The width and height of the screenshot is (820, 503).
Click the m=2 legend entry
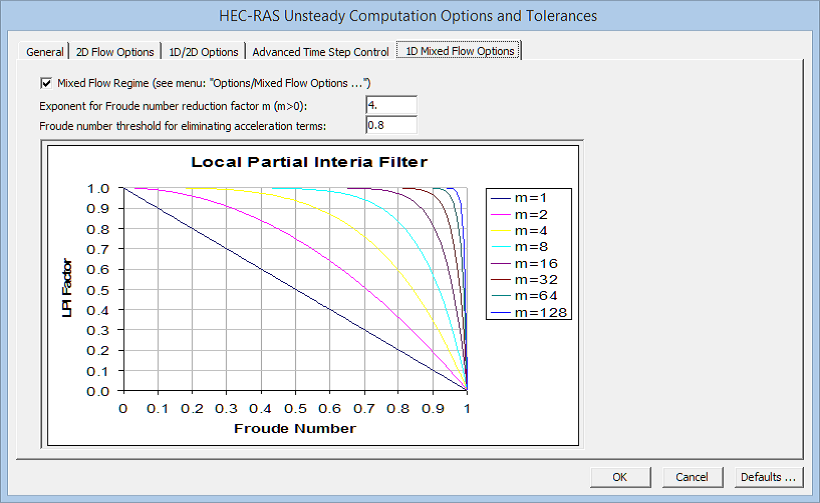click(519, 214)
